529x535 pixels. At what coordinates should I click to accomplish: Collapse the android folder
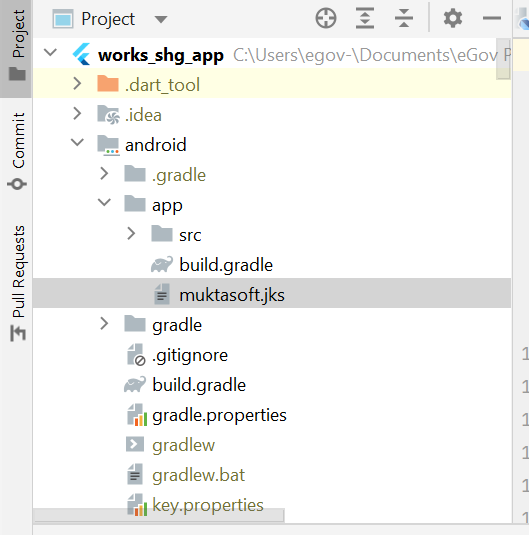tap(77, 142)
